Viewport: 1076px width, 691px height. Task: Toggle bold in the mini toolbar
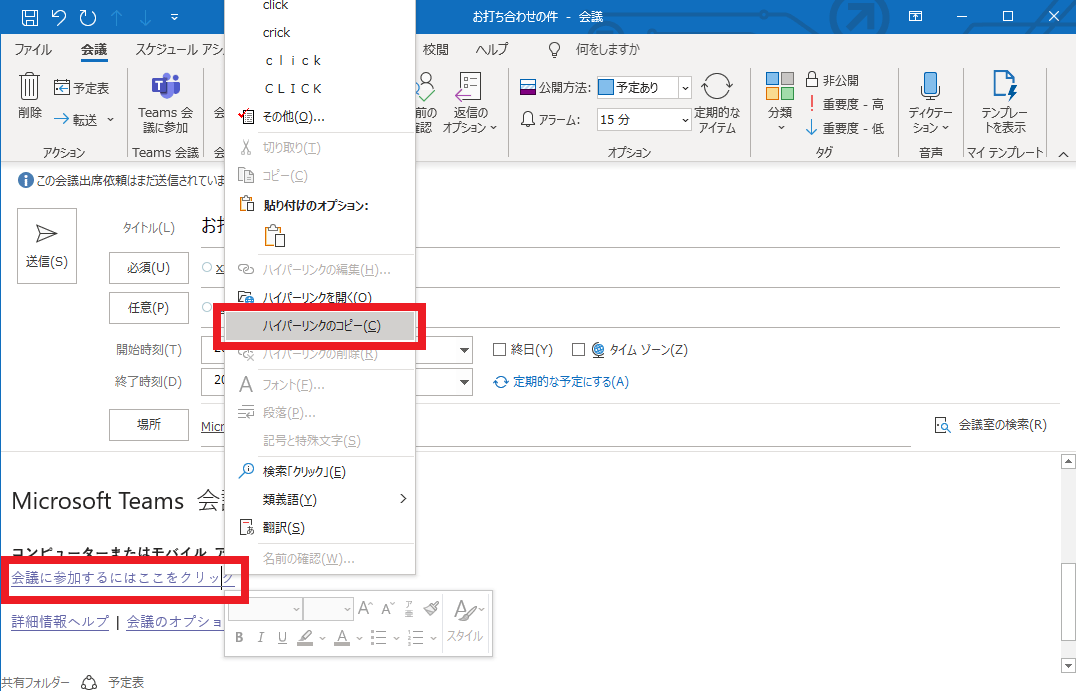click(x=239, y=638)
